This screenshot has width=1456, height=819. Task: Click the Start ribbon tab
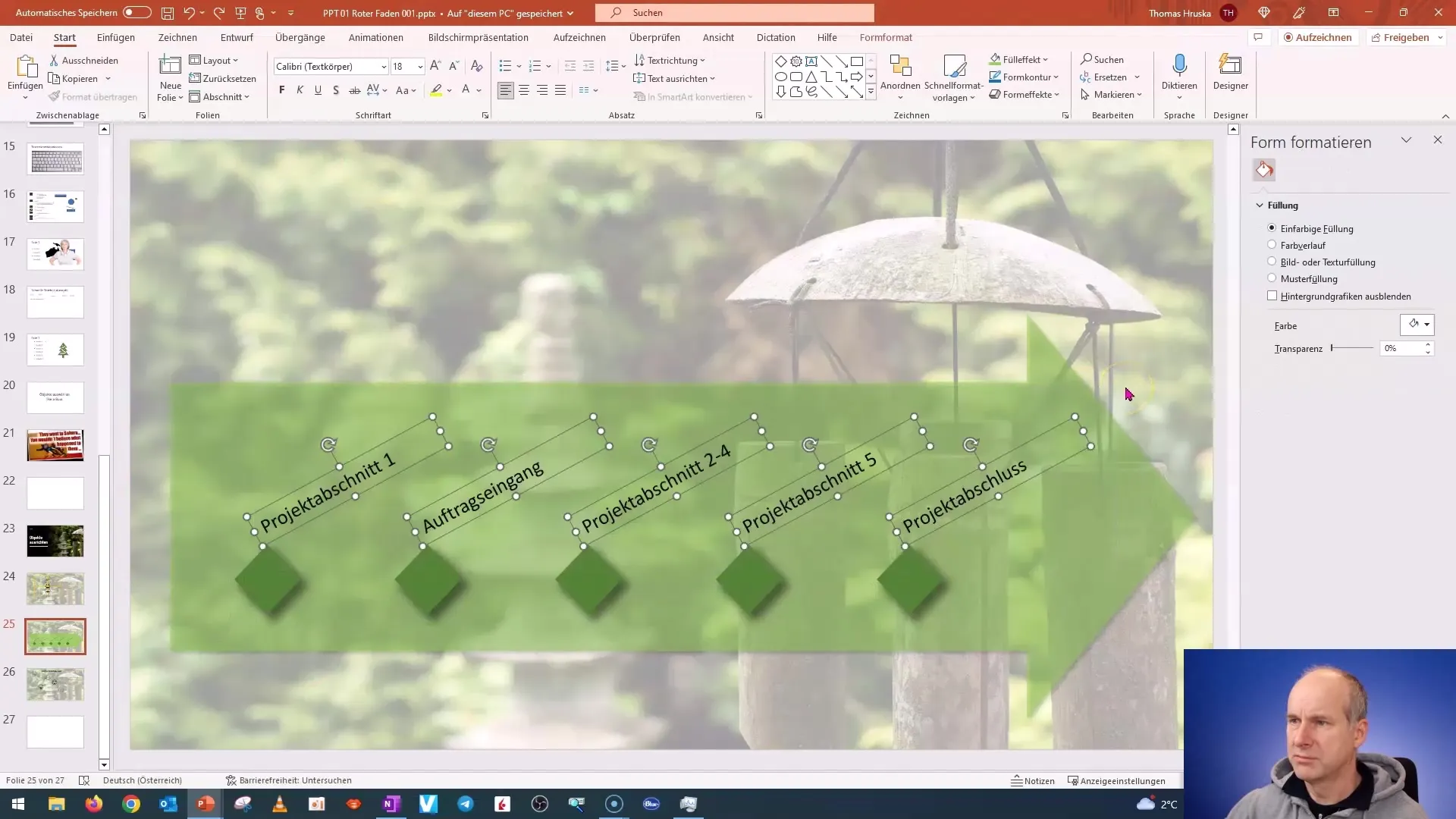coord(64,37)
